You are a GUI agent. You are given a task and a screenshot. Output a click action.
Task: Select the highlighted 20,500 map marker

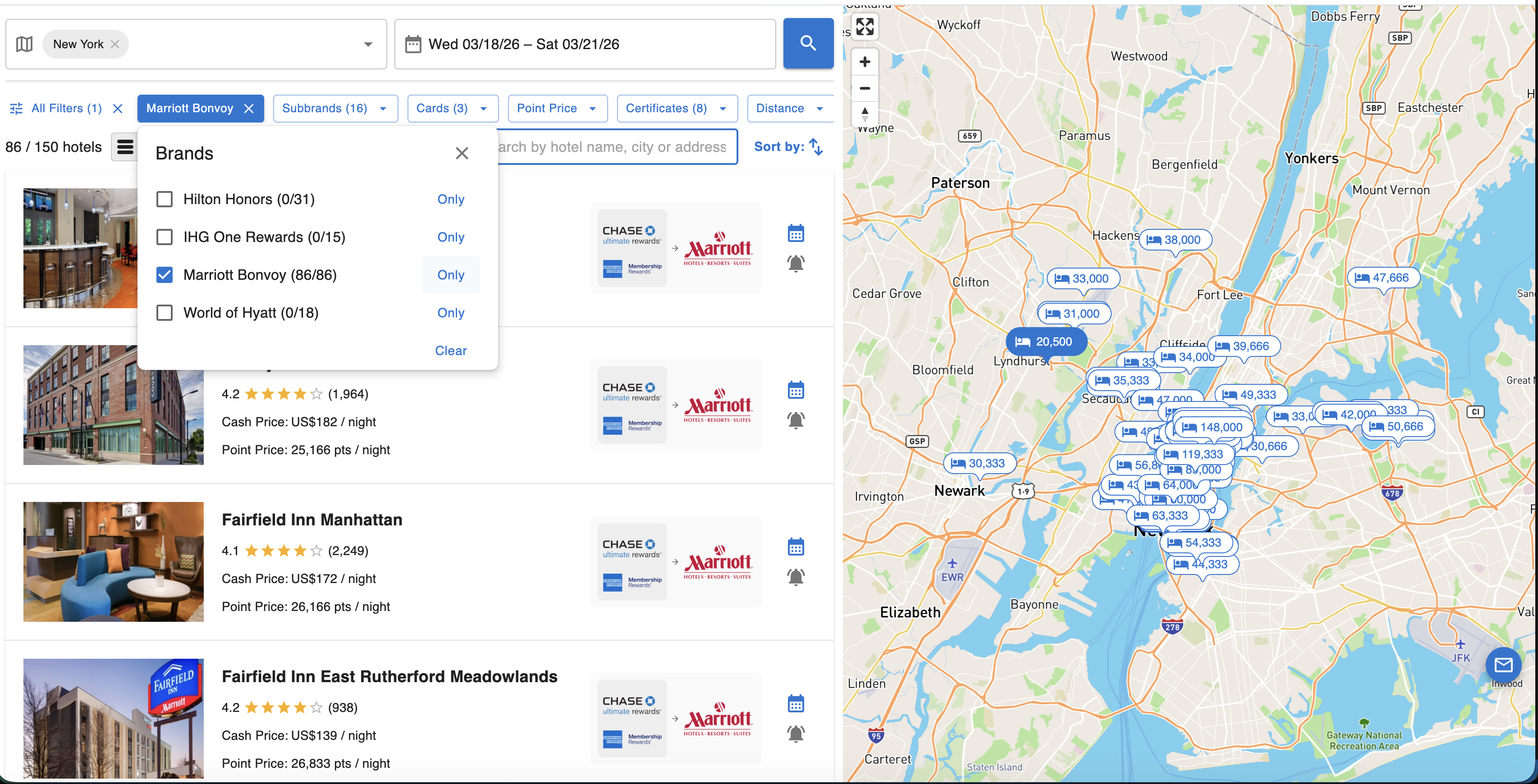click(x=1046, y=342)
